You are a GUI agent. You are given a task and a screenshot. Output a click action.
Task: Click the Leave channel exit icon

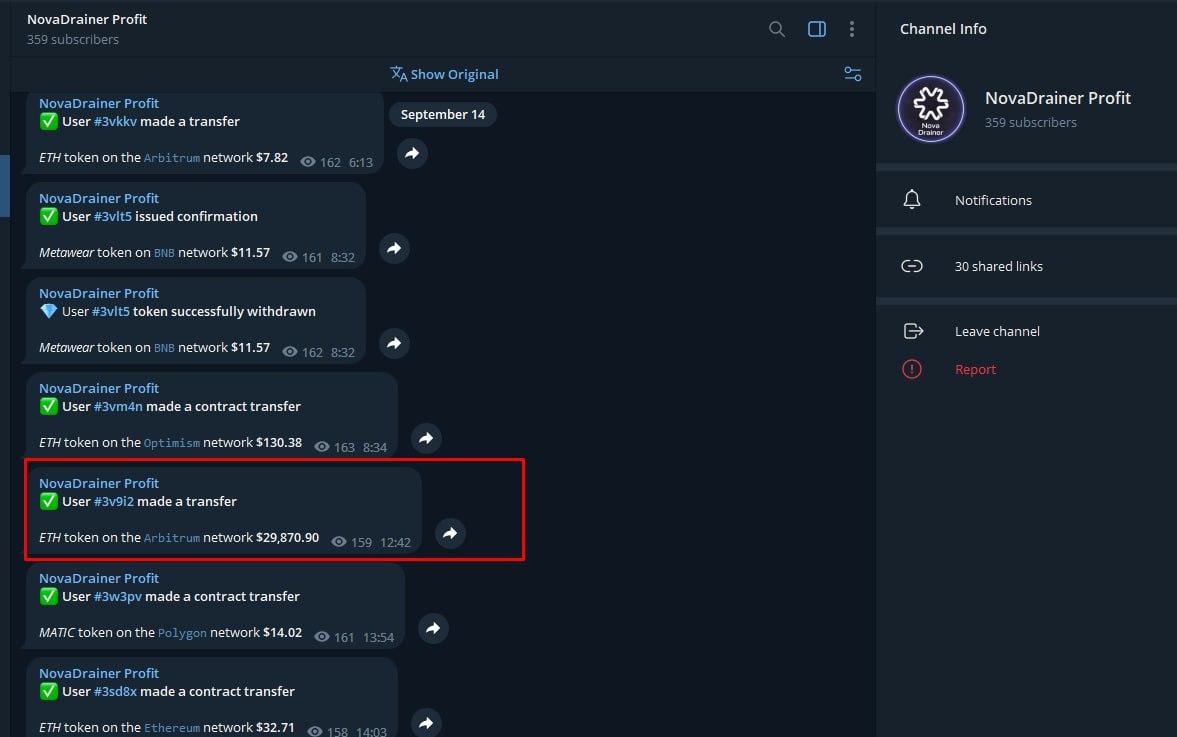point(913,331)
